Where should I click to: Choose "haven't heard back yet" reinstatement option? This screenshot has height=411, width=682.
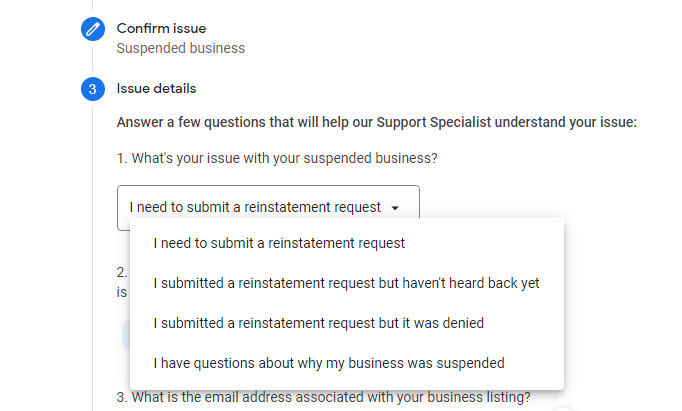[346, 283]
